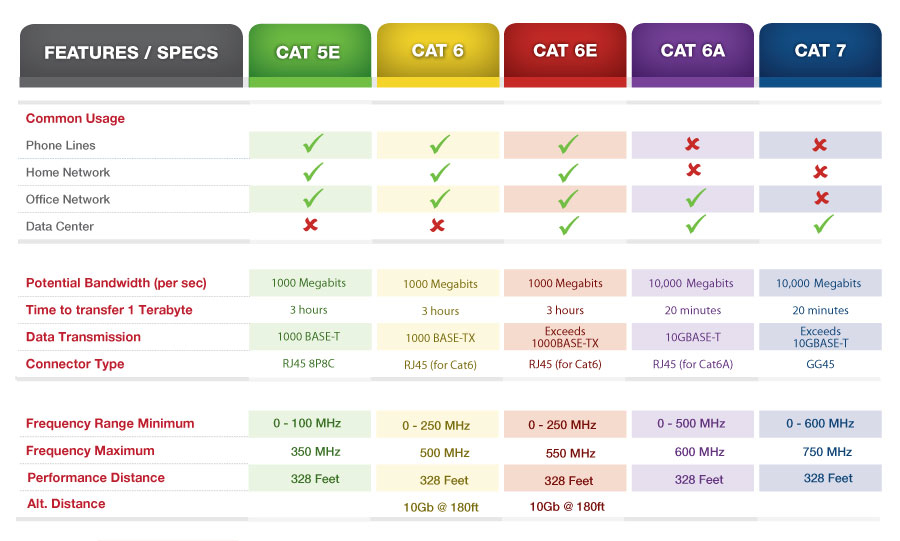Click the CAT 5E Data Center red X
The height and width of the screenshot is (541, 900).
[x=310, y=225]
